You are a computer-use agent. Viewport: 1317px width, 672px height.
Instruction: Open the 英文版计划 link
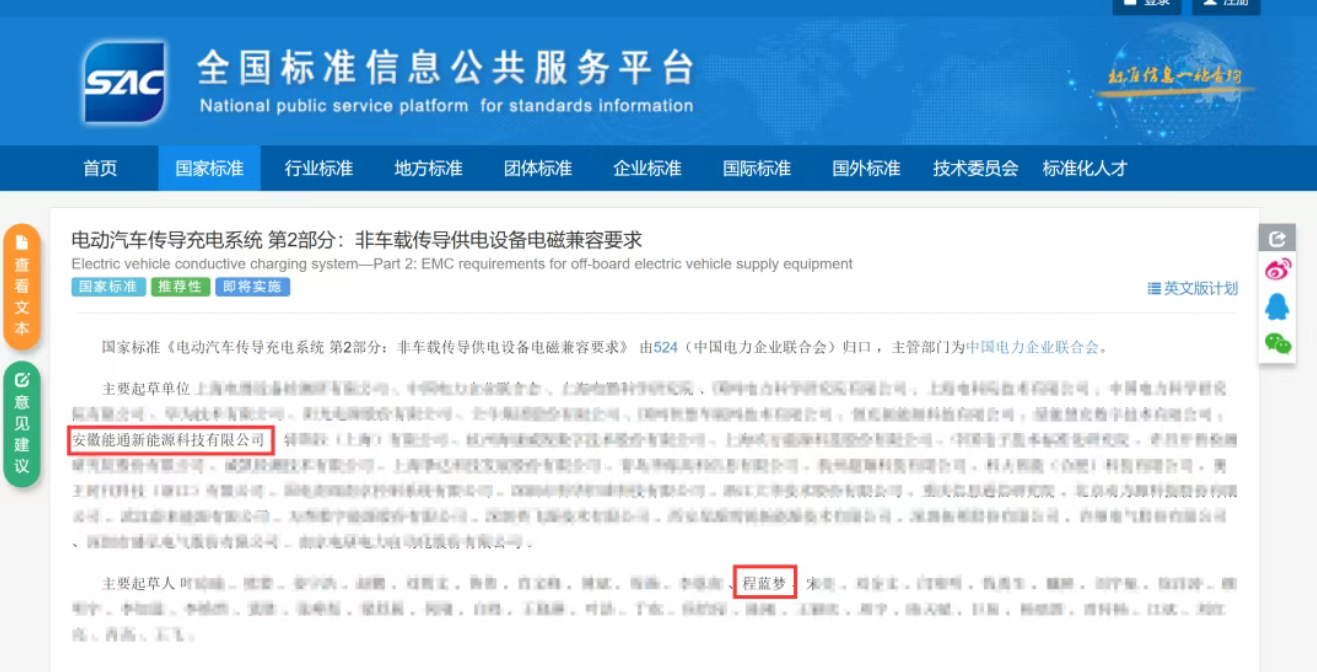pos(1193,288)
